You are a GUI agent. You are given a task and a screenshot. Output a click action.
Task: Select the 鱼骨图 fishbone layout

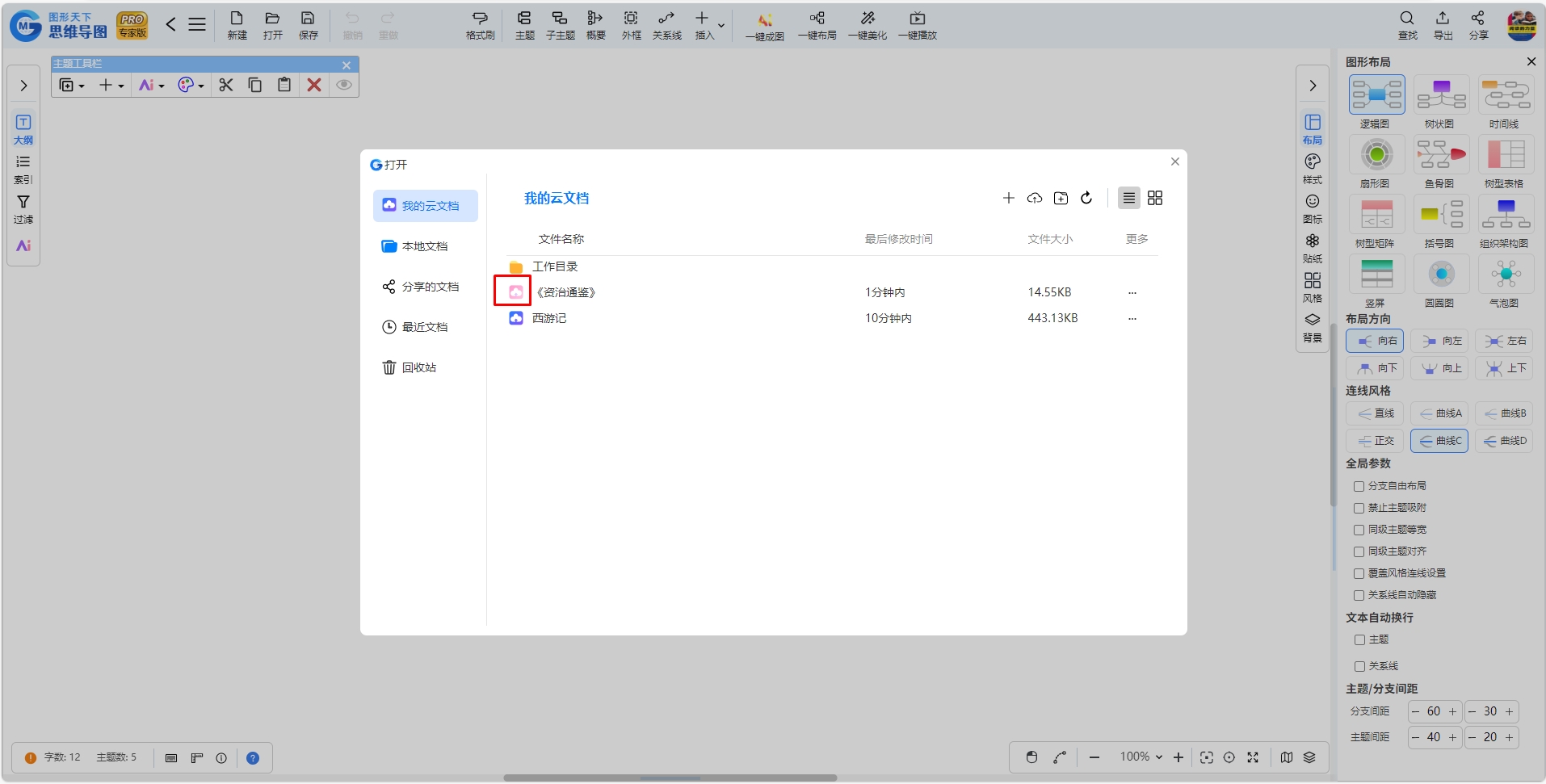coord(1441,161)
